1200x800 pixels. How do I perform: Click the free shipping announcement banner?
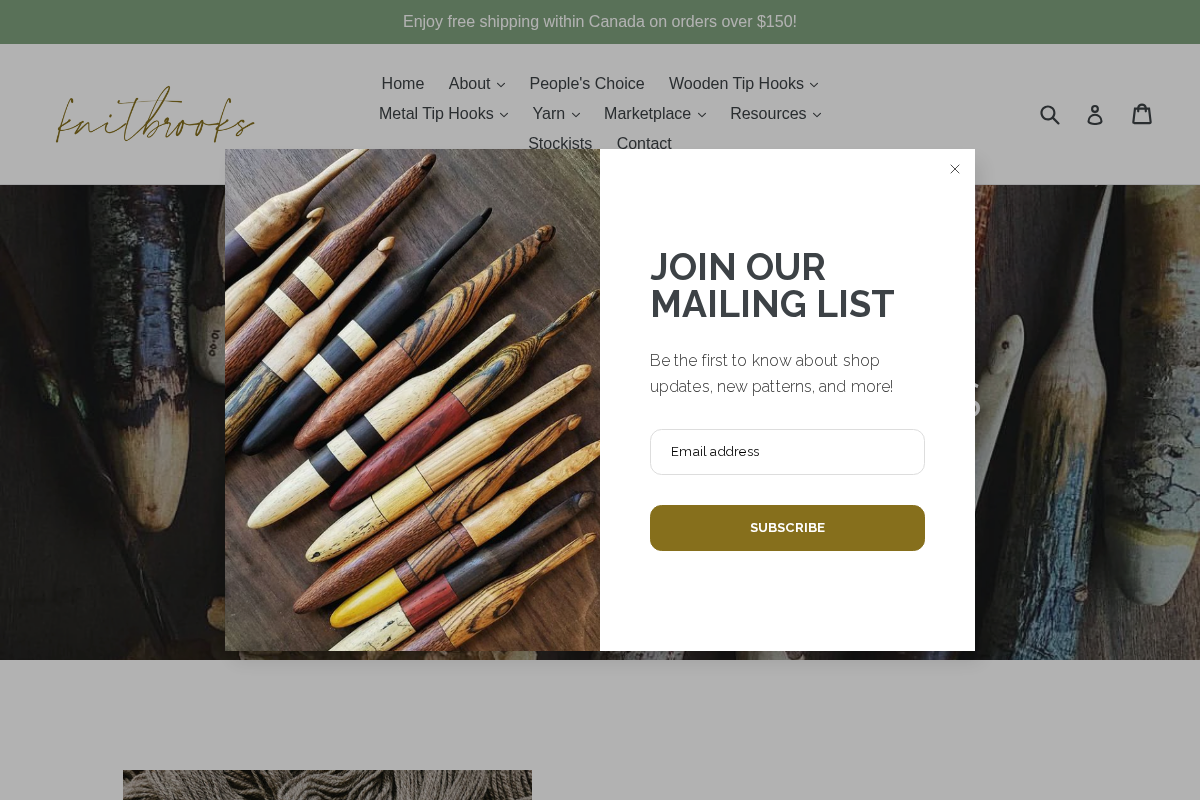pos(600,21)
